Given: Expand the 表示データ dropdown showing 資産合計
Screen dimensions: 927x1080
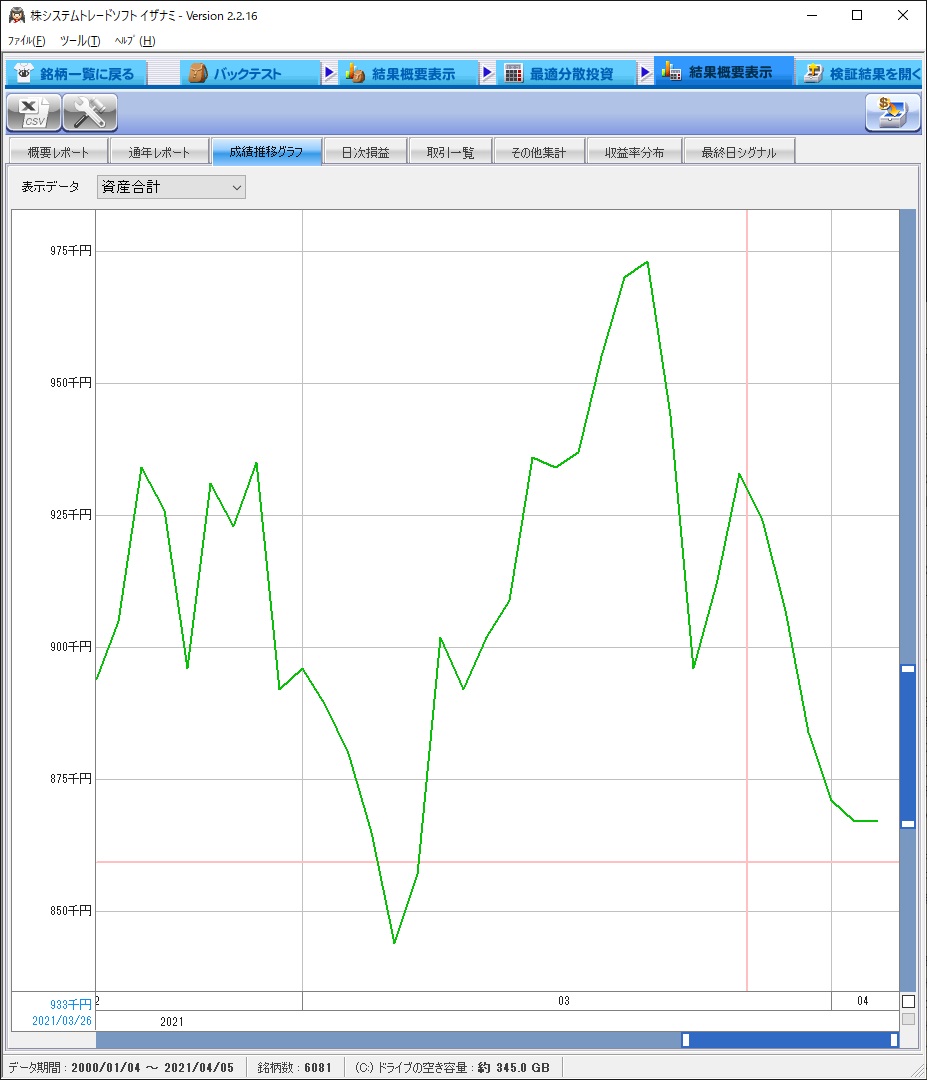Looking at the screenshot, I should tap(171, 187).
